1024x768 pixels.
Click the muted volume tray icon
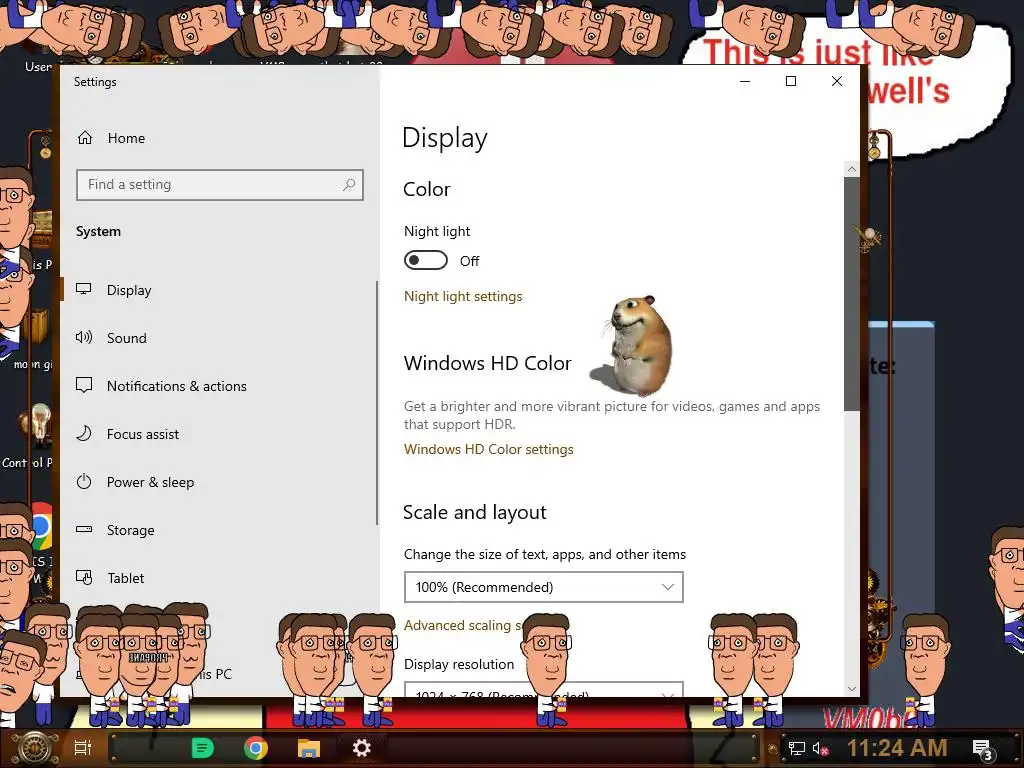tap(820, 748)
